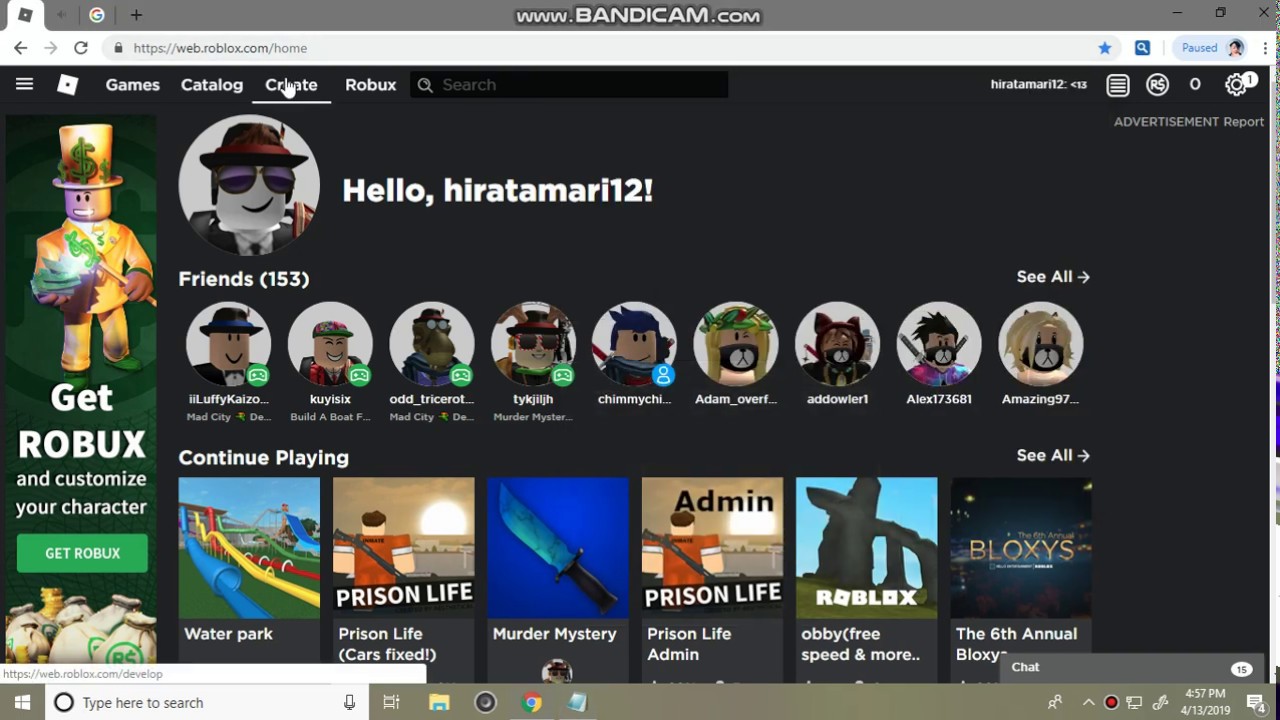Click the Chrome profile avatar Paused
Screen dimensions: 1280x720
click(x=1212, y=48)
